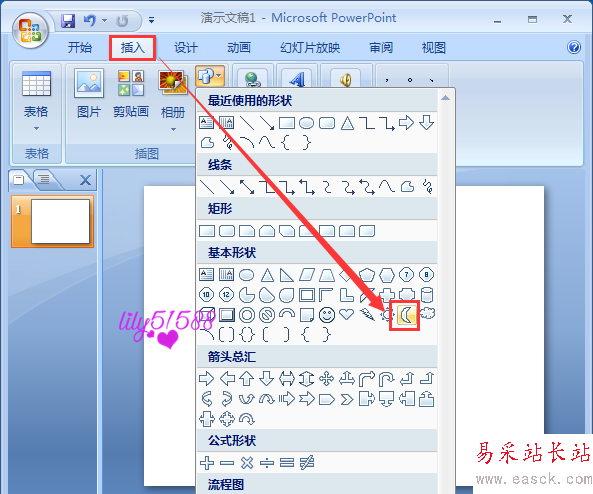Choose the left arrow in 箭头总汇
593x494 pixels.
tap(227, 378)
